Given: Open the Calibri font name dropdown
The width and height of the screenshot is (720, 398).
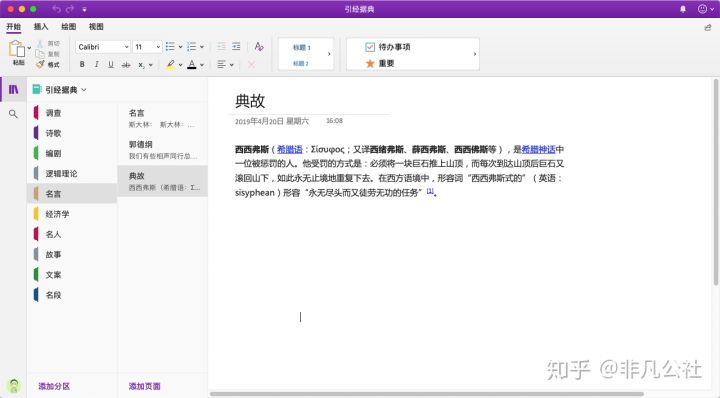Looking at the screenshot, I should coord(103,47).
